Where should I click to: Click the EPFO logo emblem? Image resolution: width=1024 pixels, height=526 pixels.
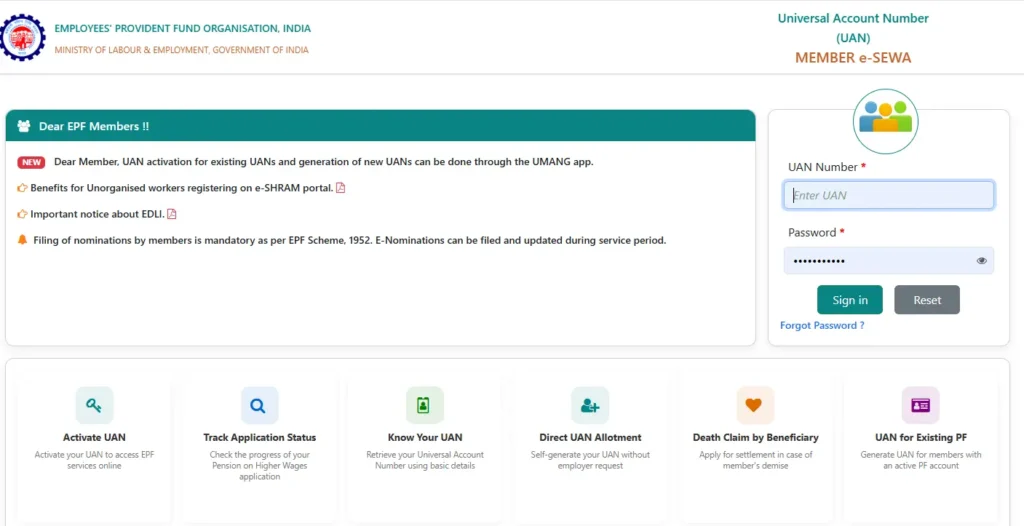pos(23,37)
